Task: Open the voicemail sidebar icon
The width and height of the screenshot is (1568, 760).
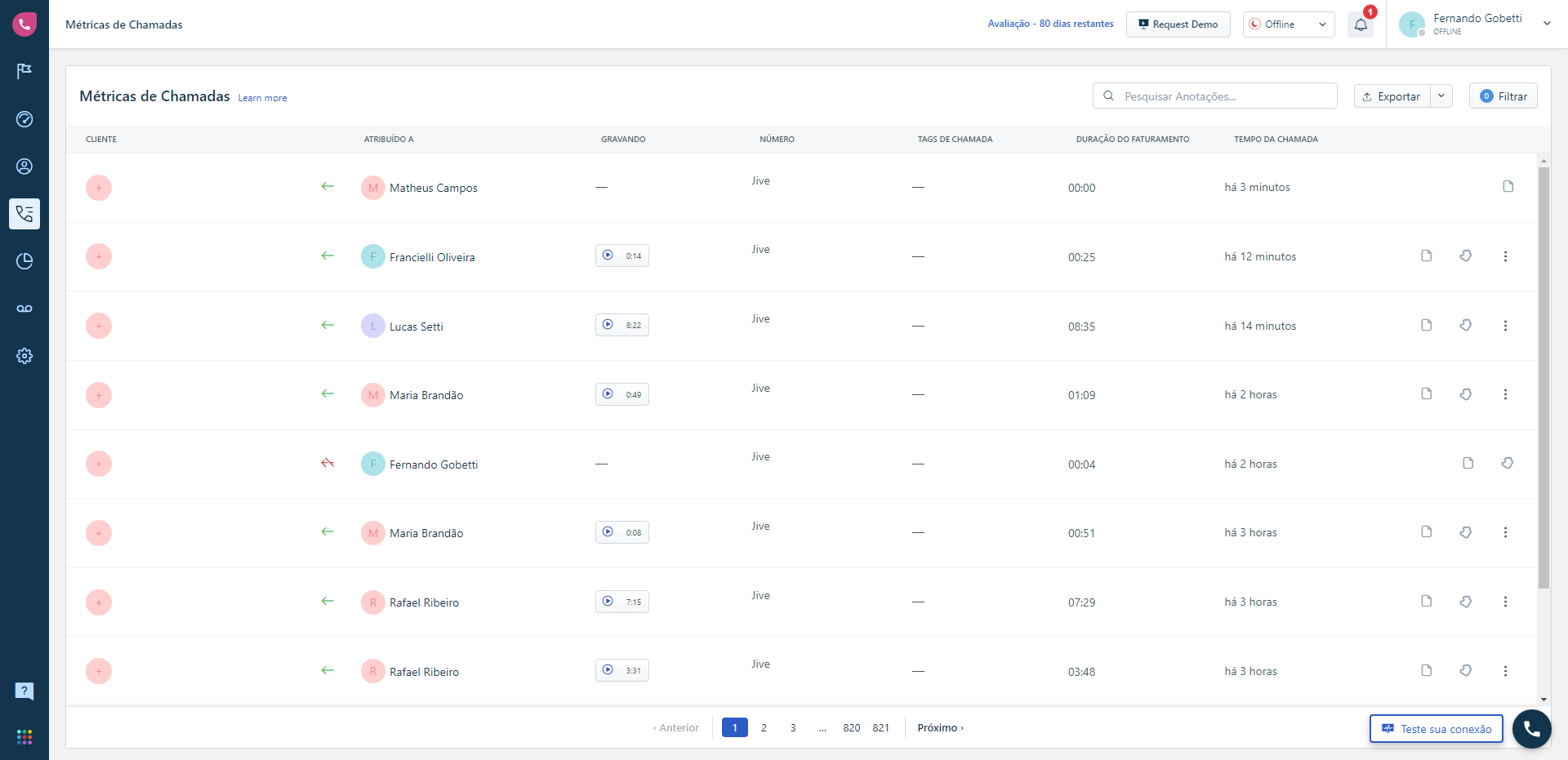Action: click(x=24, y=309)
